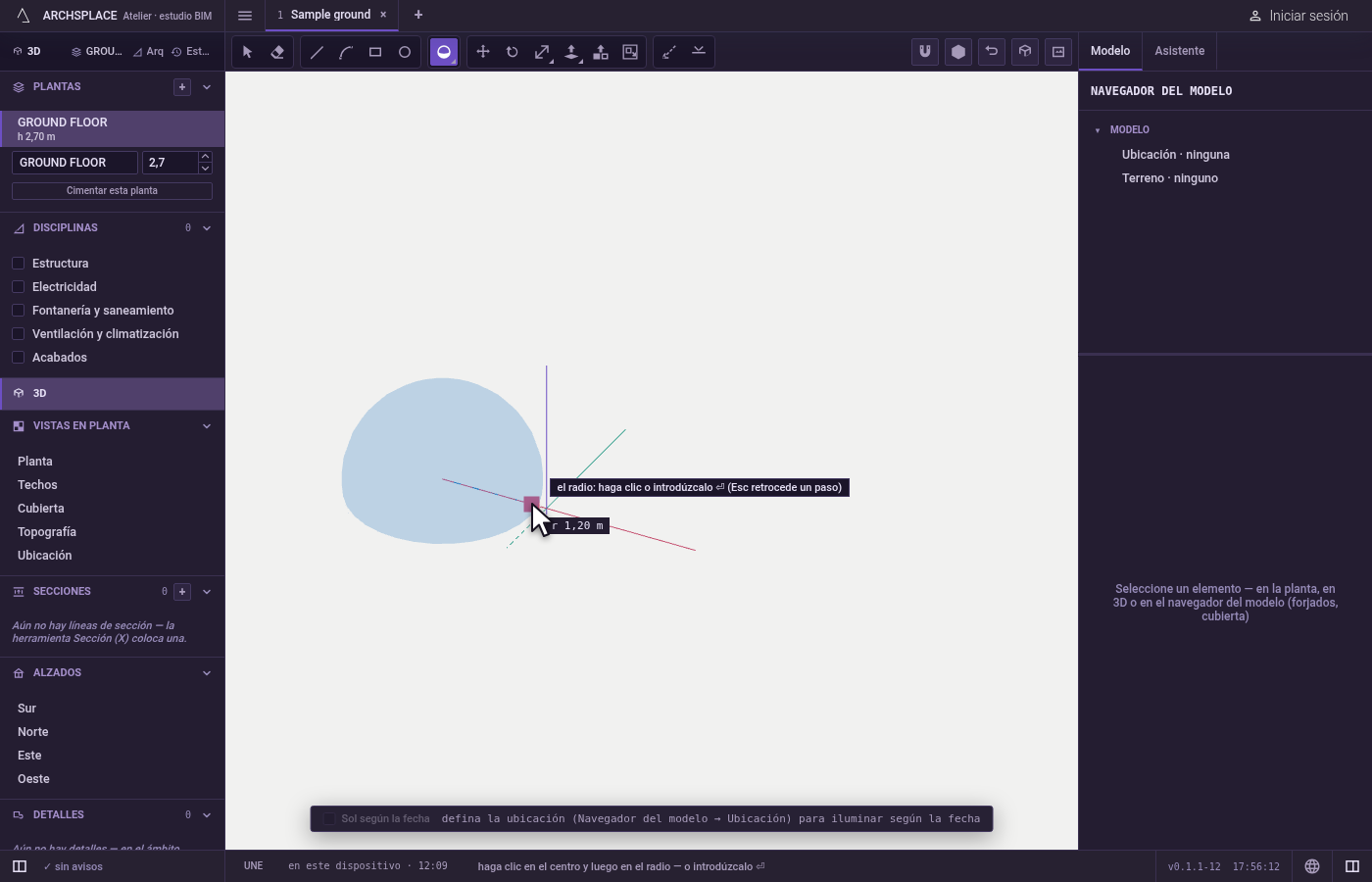Add a new plant with plus button

click(182, 87)
